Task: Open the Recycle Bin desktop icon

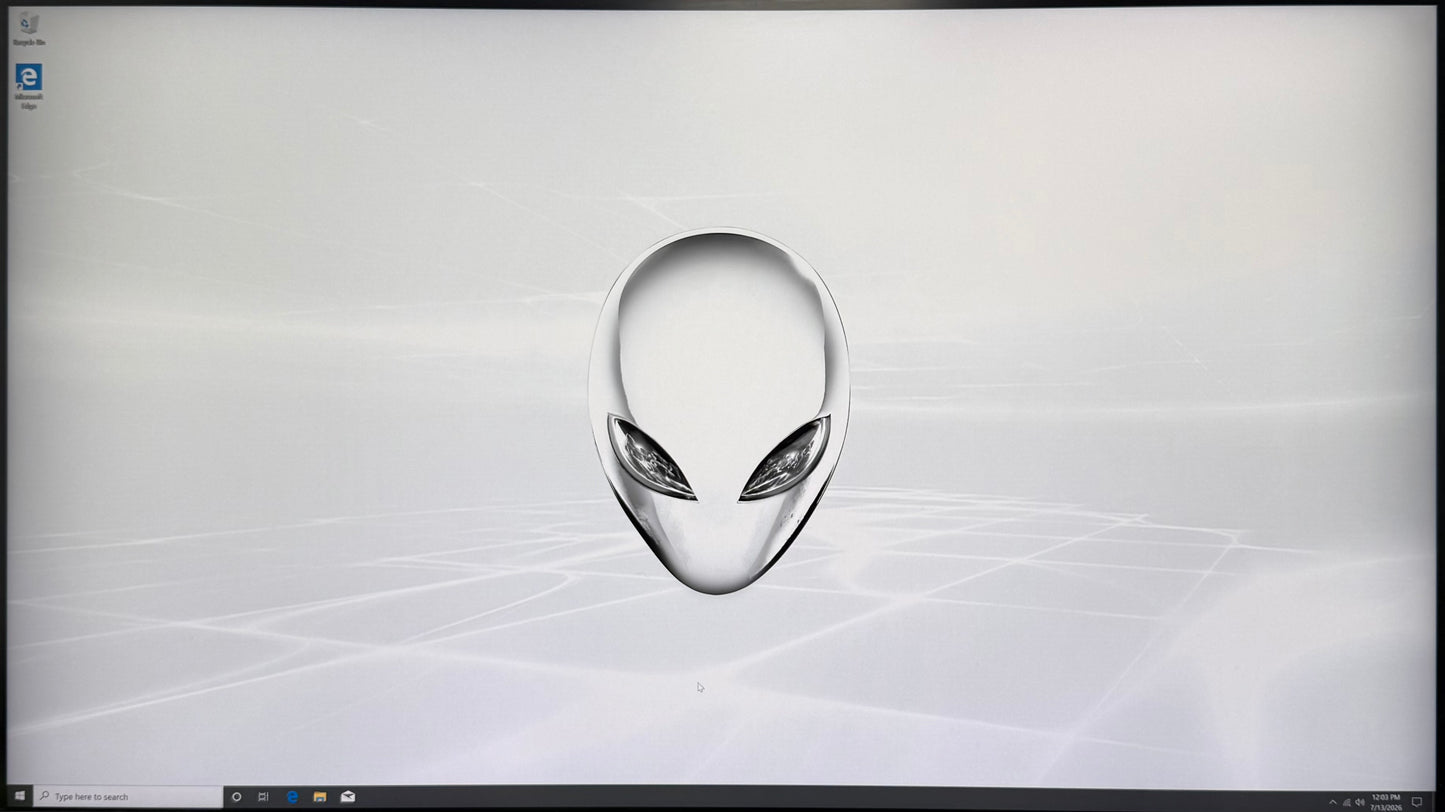Action: click(28, 28)
